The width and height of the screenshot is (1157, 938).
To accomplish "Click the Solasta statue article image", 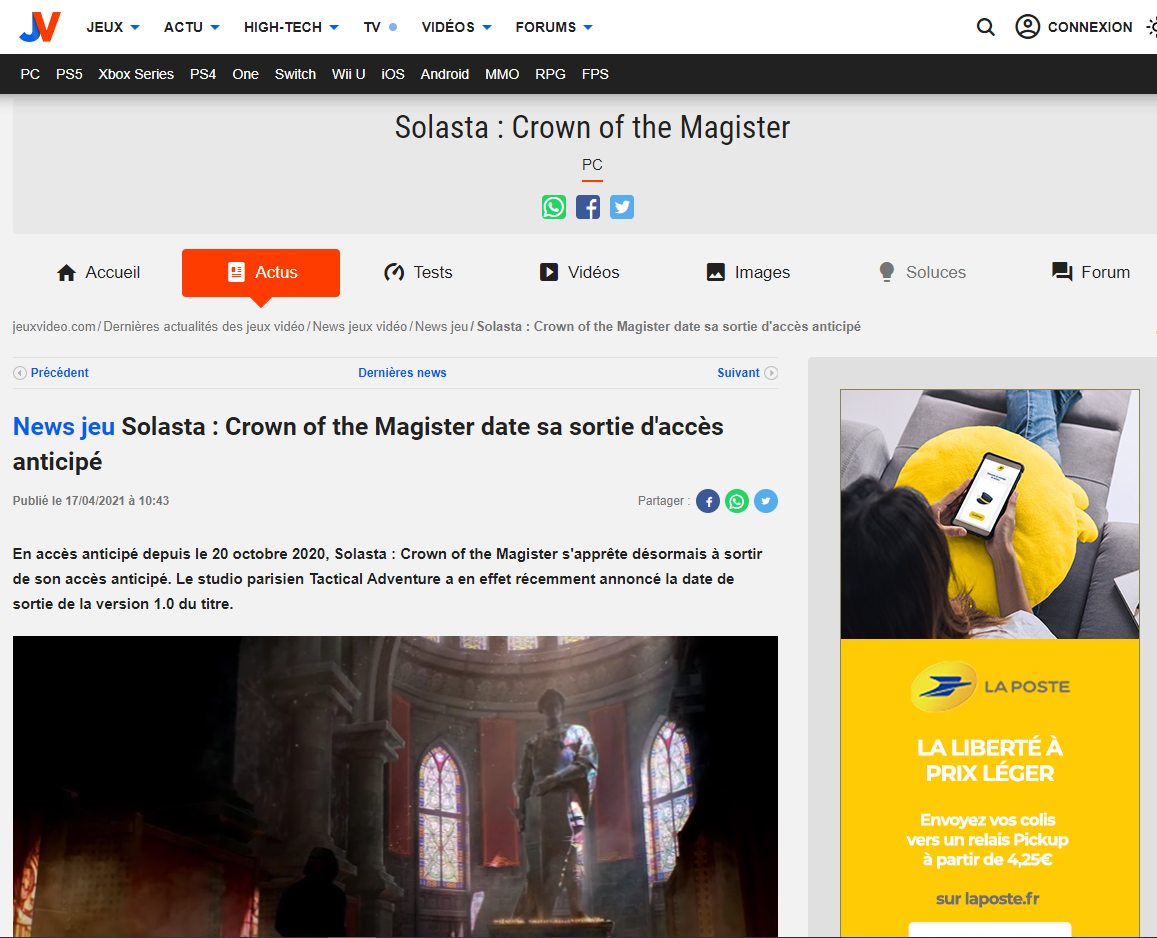I will (396, 786).
